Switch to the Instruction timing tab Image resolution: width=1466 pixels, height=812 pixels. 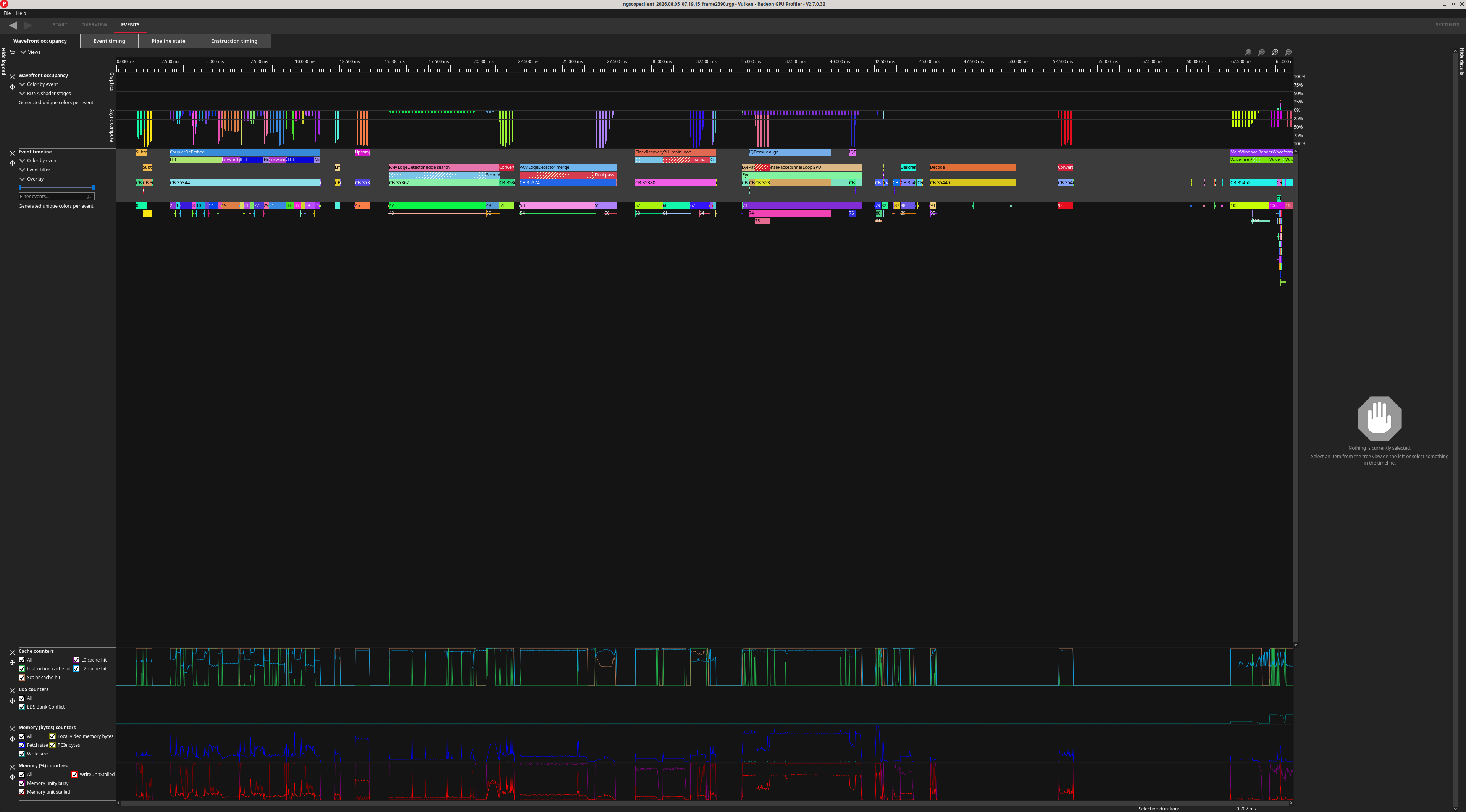pos(234,41)
